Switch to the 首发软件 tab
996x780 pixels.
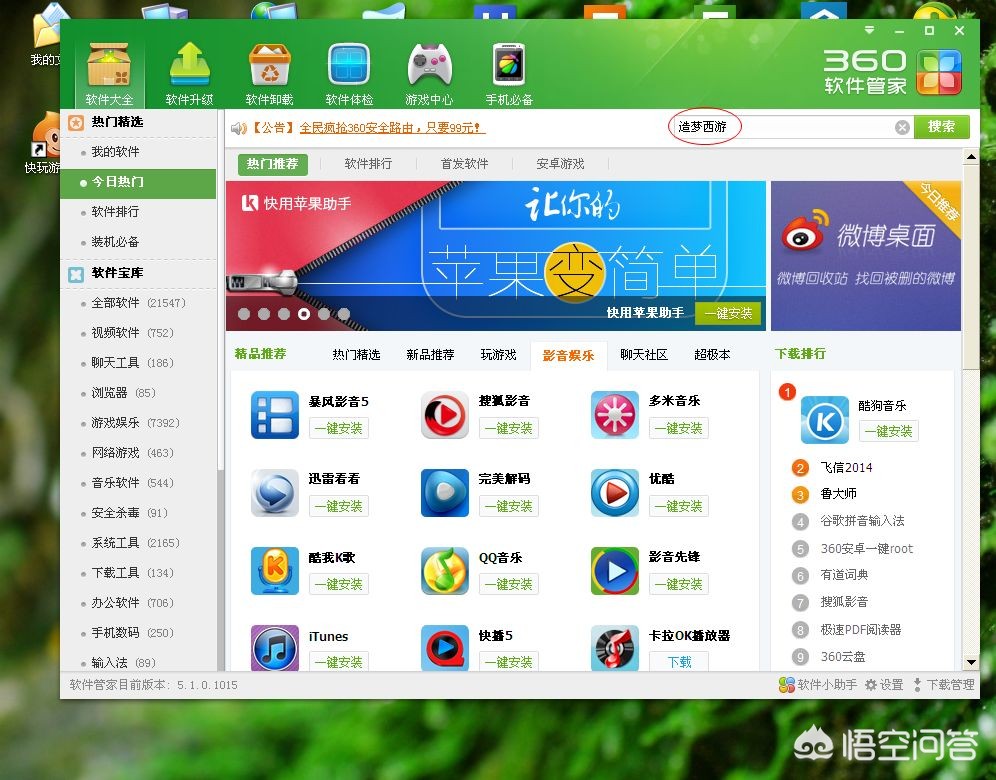tap(464, 164)
